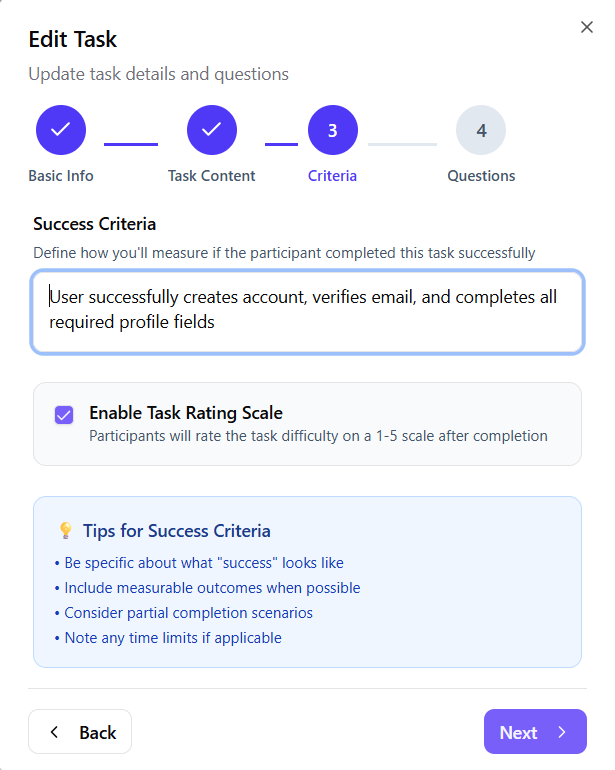This screenshot has width=615, height=770.
Task: Open the Task Content step label
Action: pyautogui.click(x=212, y=176)
